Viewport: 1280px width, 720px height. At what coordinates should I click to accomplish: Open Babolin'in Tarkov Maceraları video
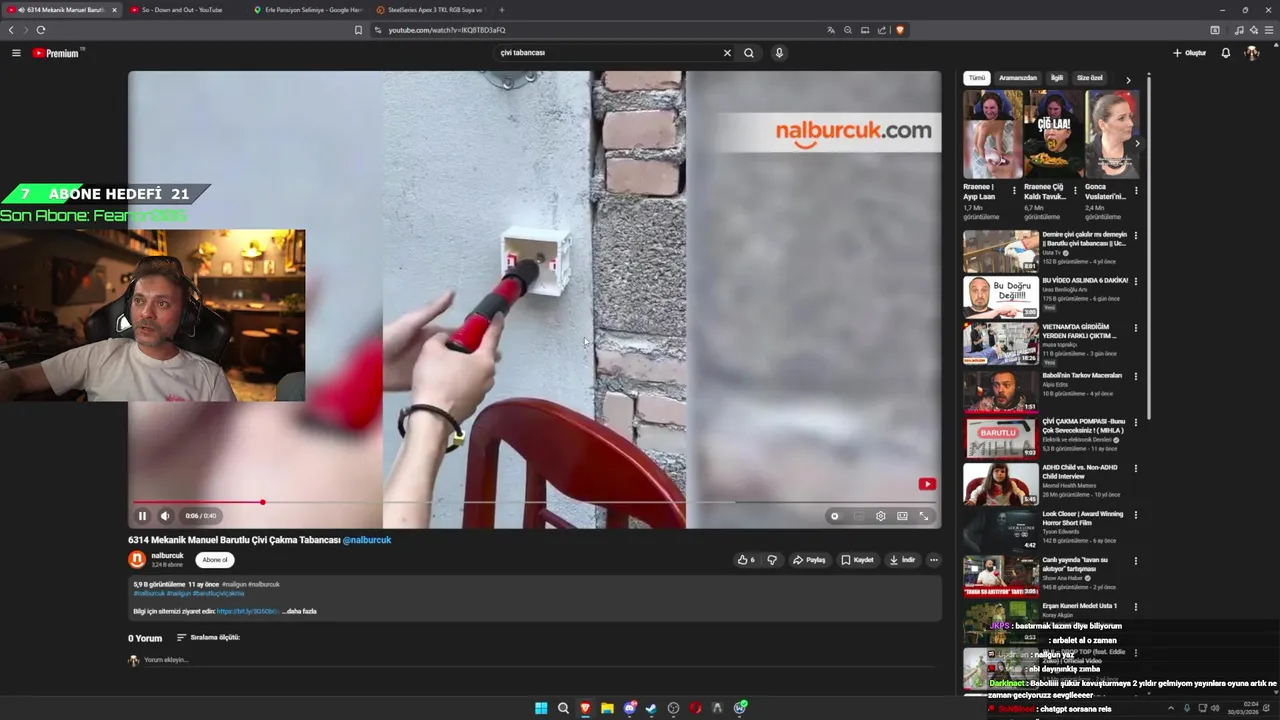[x=1082, y=375]
